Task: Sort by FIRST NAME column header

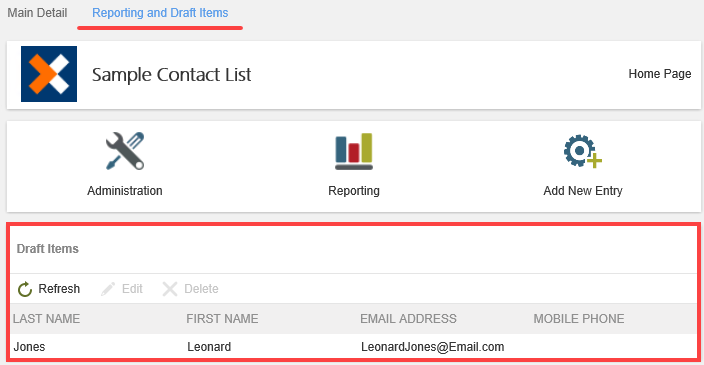Action: (222, 319)
